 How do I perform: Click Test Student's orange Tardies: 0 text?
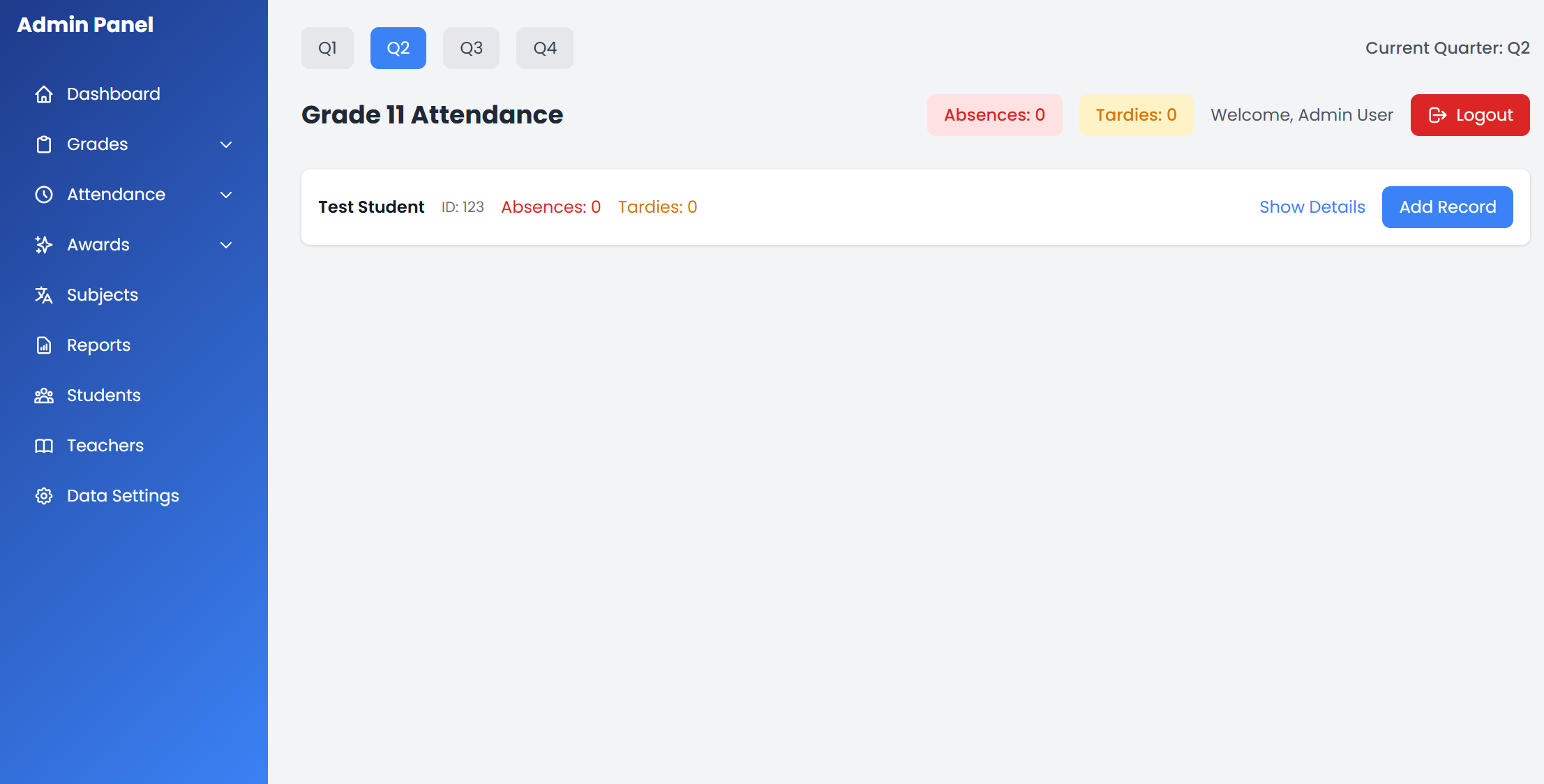[658, 207]
